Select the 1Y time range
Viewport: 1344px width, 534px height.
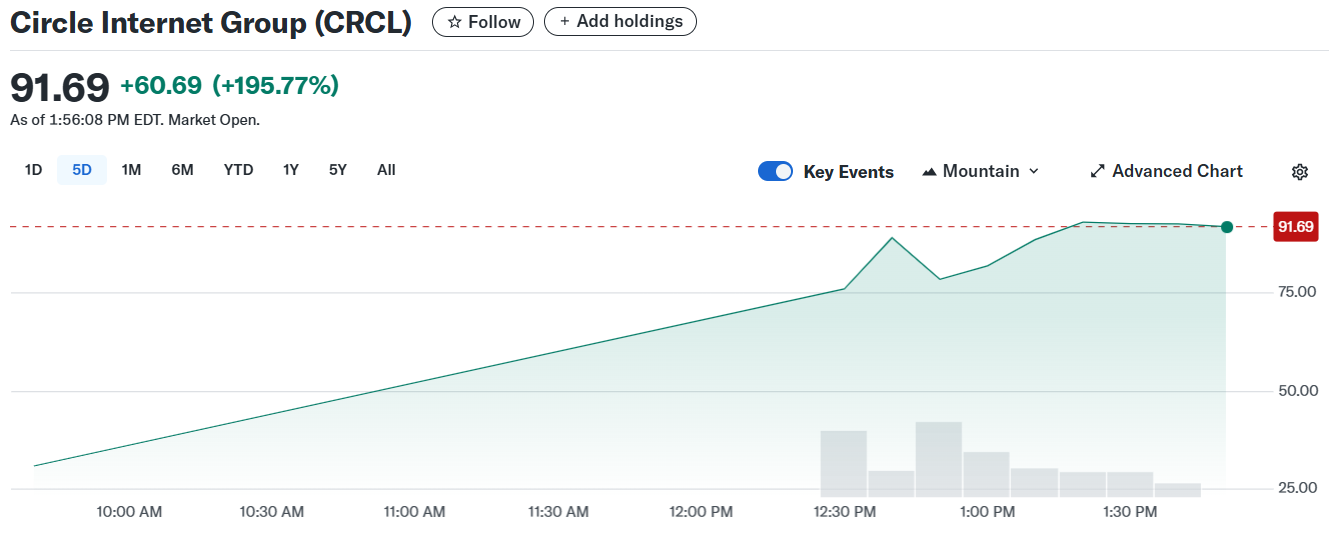[x=290, y=170]
